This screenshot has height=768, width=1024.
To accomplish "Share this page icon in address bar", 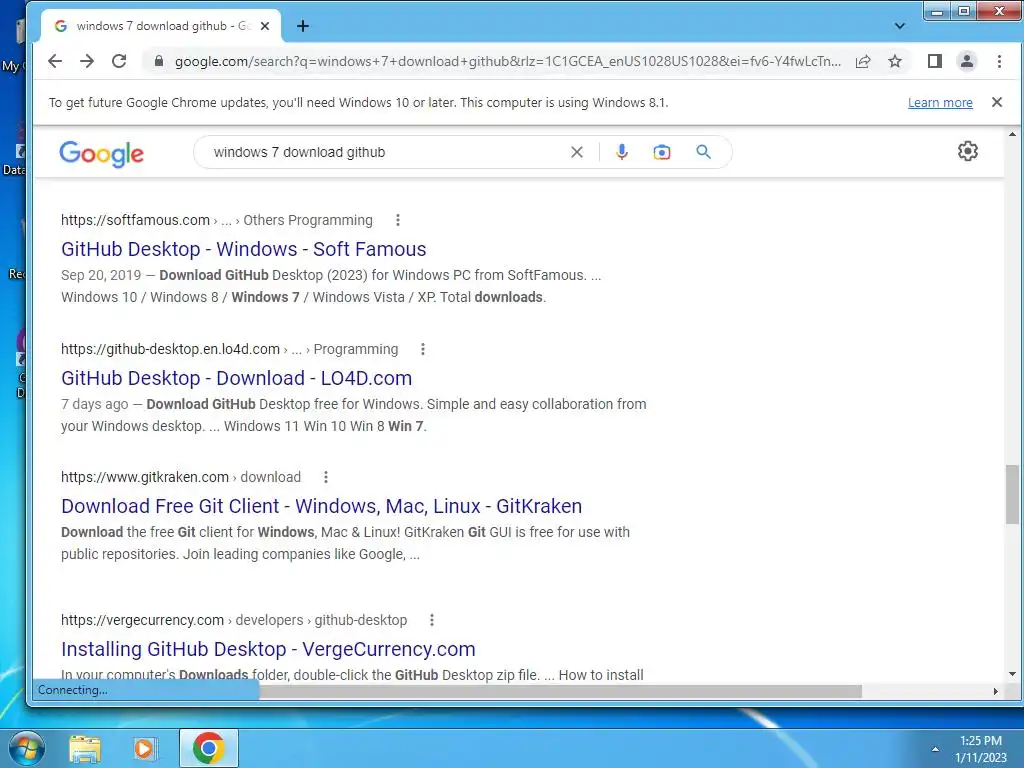I will pyautogui.click(x=863, y=61).
